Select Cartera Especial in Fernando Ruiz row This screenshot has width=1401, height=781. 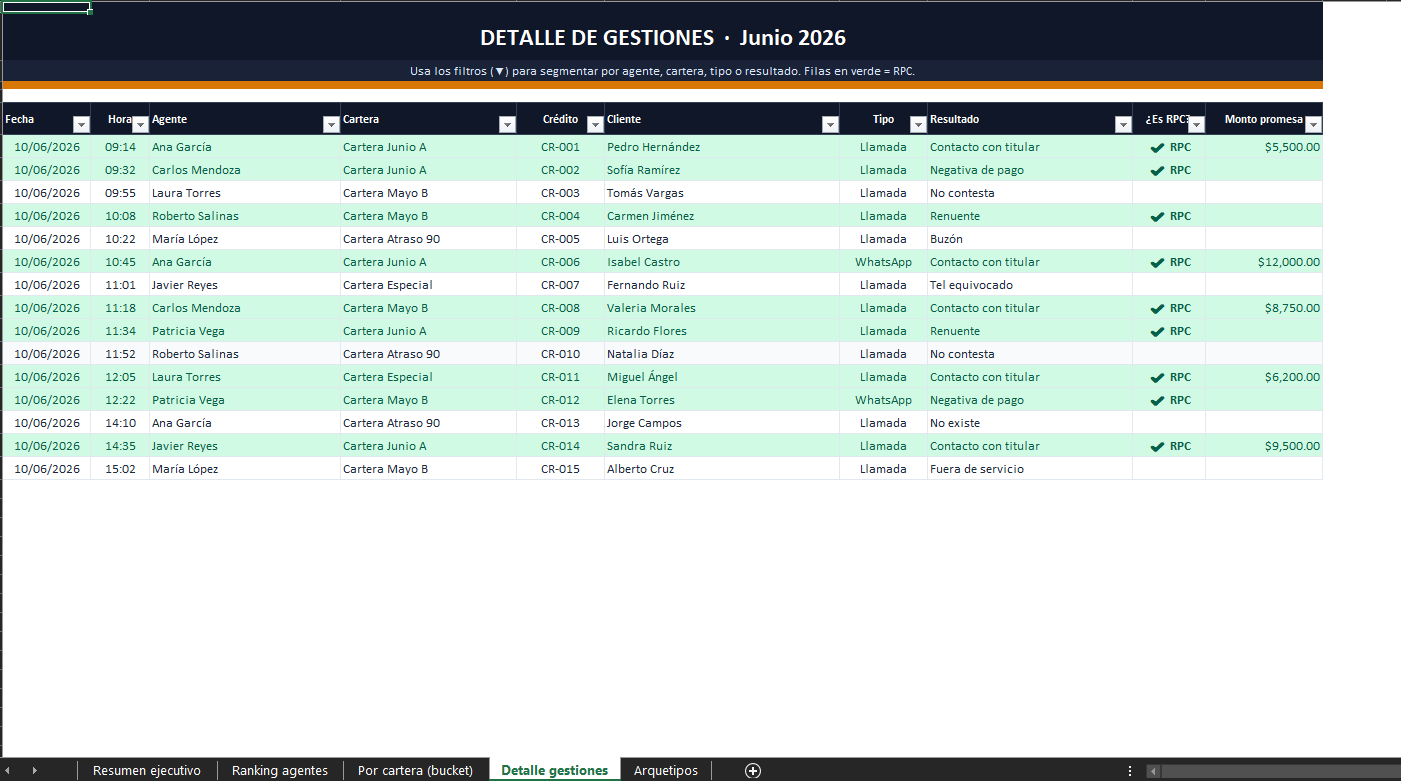point(428,285)
